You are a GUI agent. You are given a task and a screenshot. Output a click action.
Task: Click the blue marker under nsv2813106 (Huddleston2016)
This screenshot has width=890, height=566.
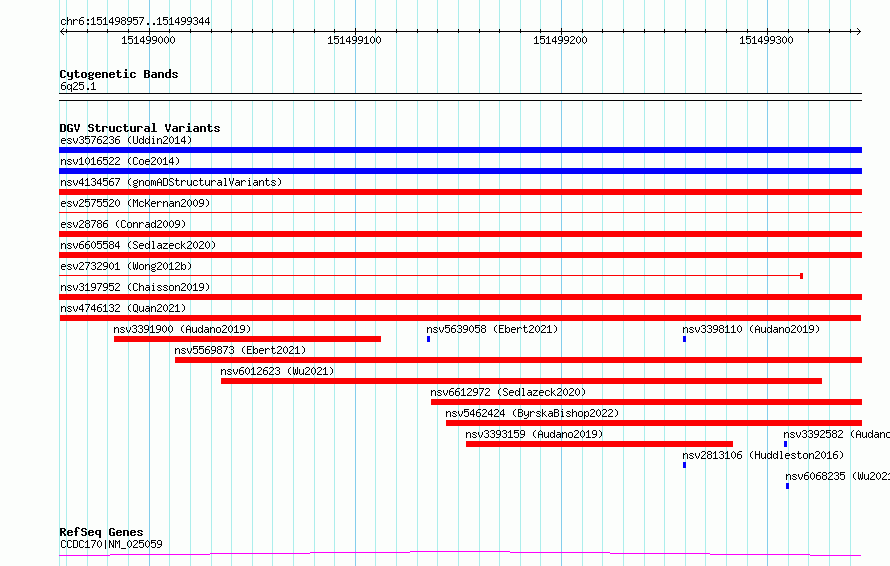pos(685,465)
